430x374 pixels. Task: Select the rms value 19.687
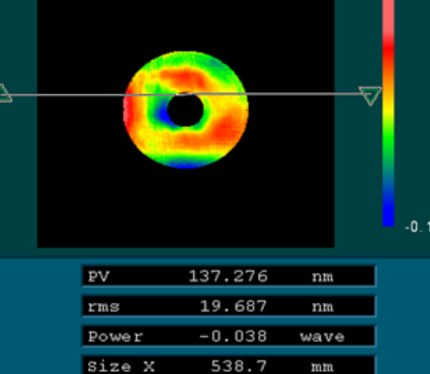pyautogui.click(x=233, y=306)
